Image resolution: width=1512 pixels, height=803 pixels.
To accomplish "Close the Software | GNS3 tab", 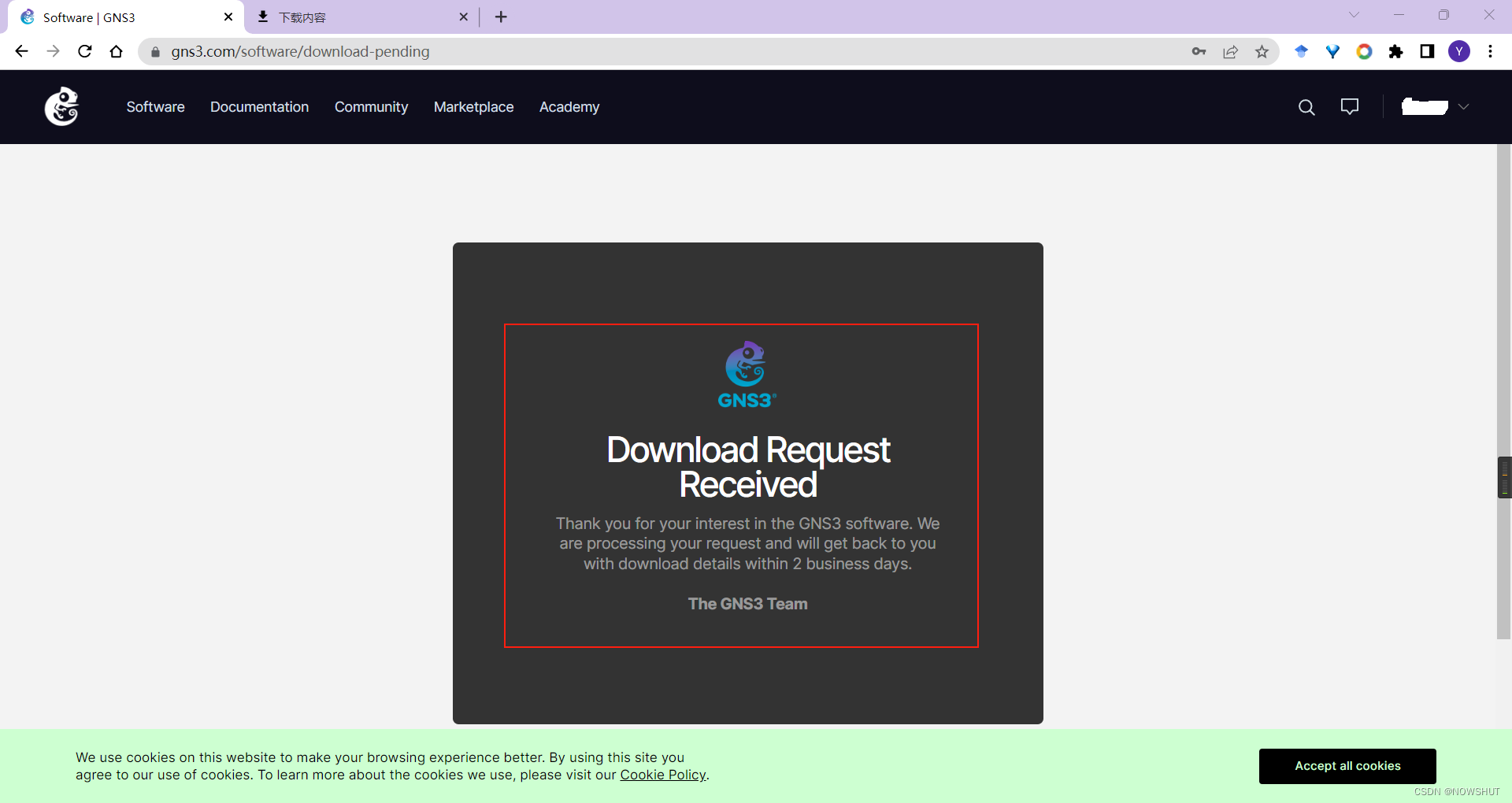I will 228,17.
